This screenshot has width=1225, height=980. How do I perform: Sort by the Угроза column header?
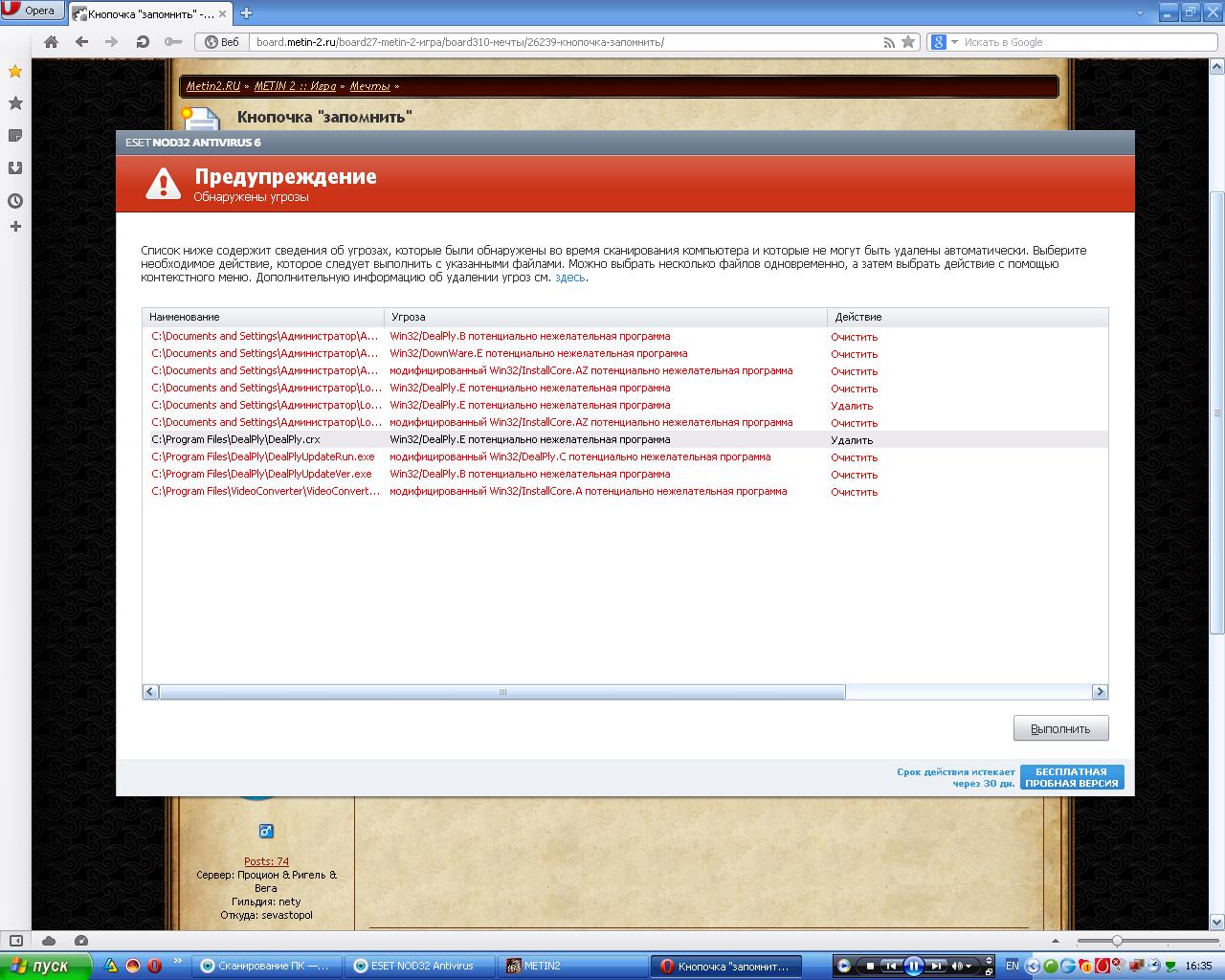pyautogui.click(x=606, y=317)
